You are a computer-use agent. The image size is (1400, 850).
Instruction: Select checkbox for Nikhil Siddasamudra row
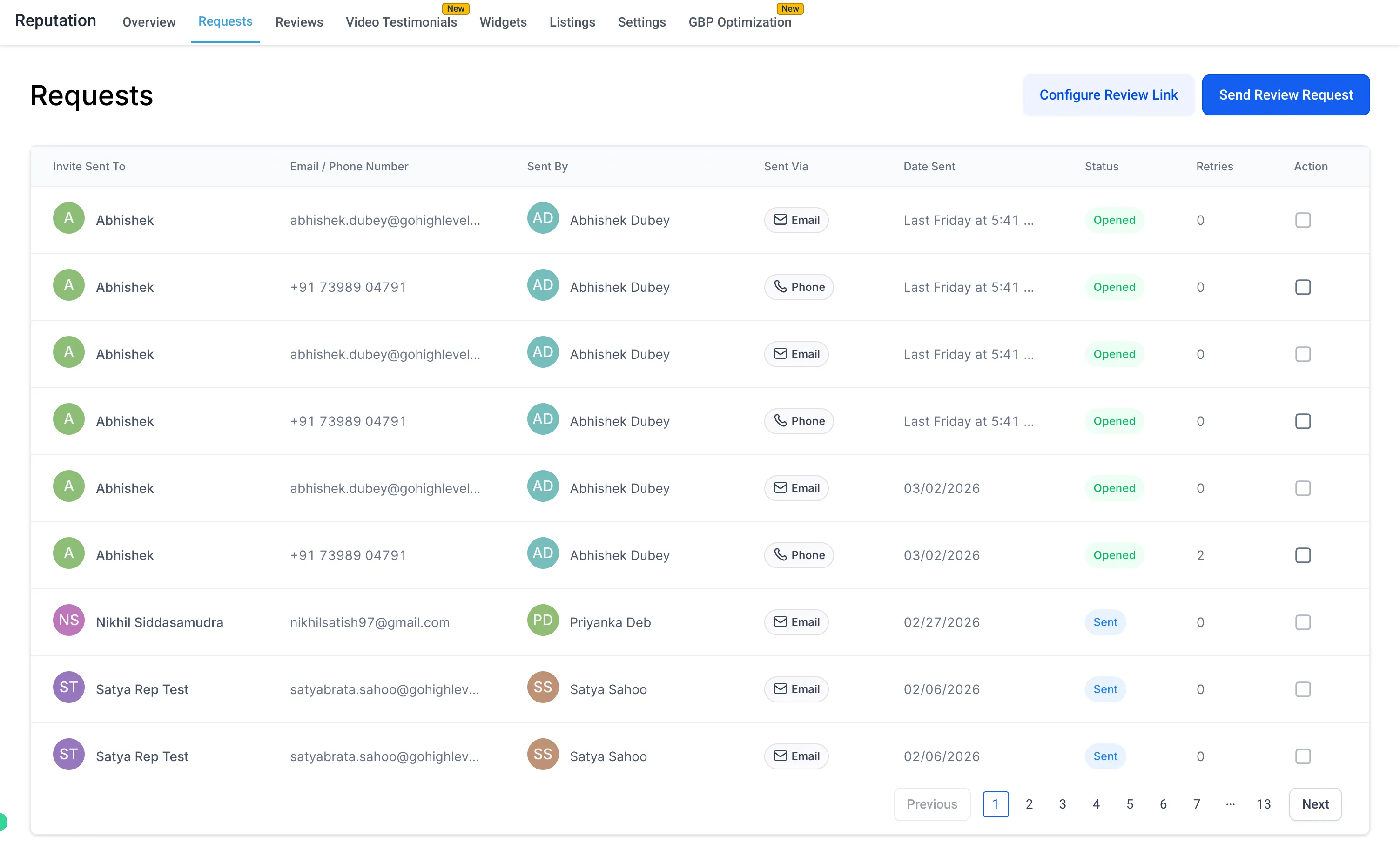click(1302, 622)
